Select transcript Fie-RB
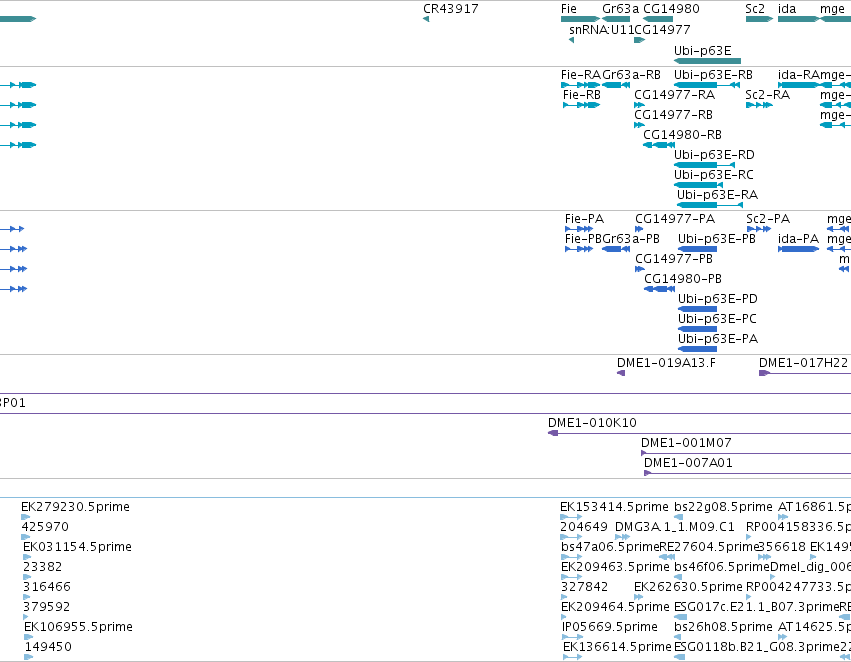This screenshot has height=662, width=851. pos(582,95)
